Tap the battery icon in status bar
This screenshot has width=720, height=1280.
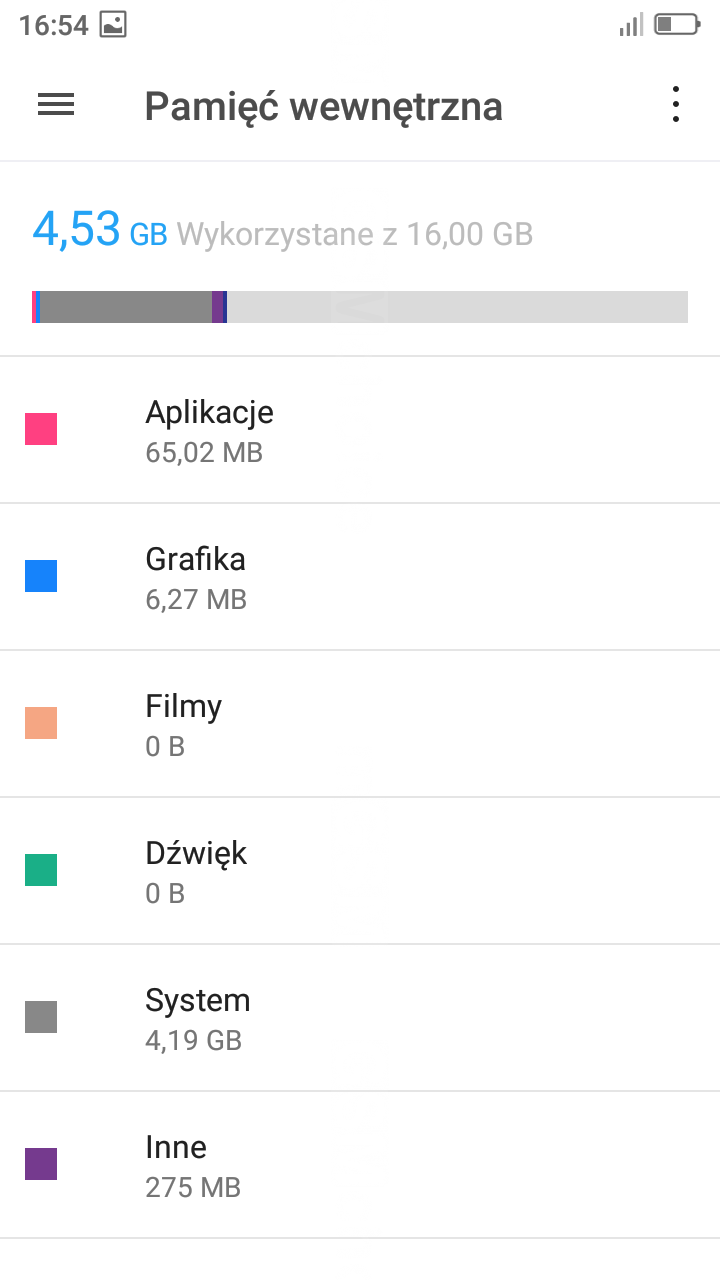pos(676,25)
